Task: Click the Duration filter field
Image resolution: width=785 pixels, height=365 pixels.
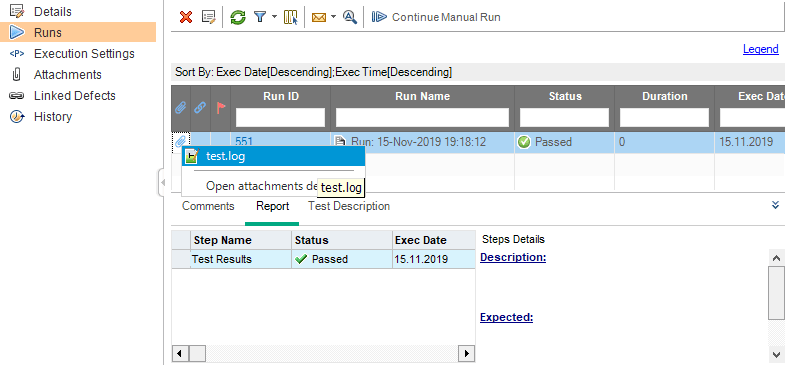Action: point(665,118)
